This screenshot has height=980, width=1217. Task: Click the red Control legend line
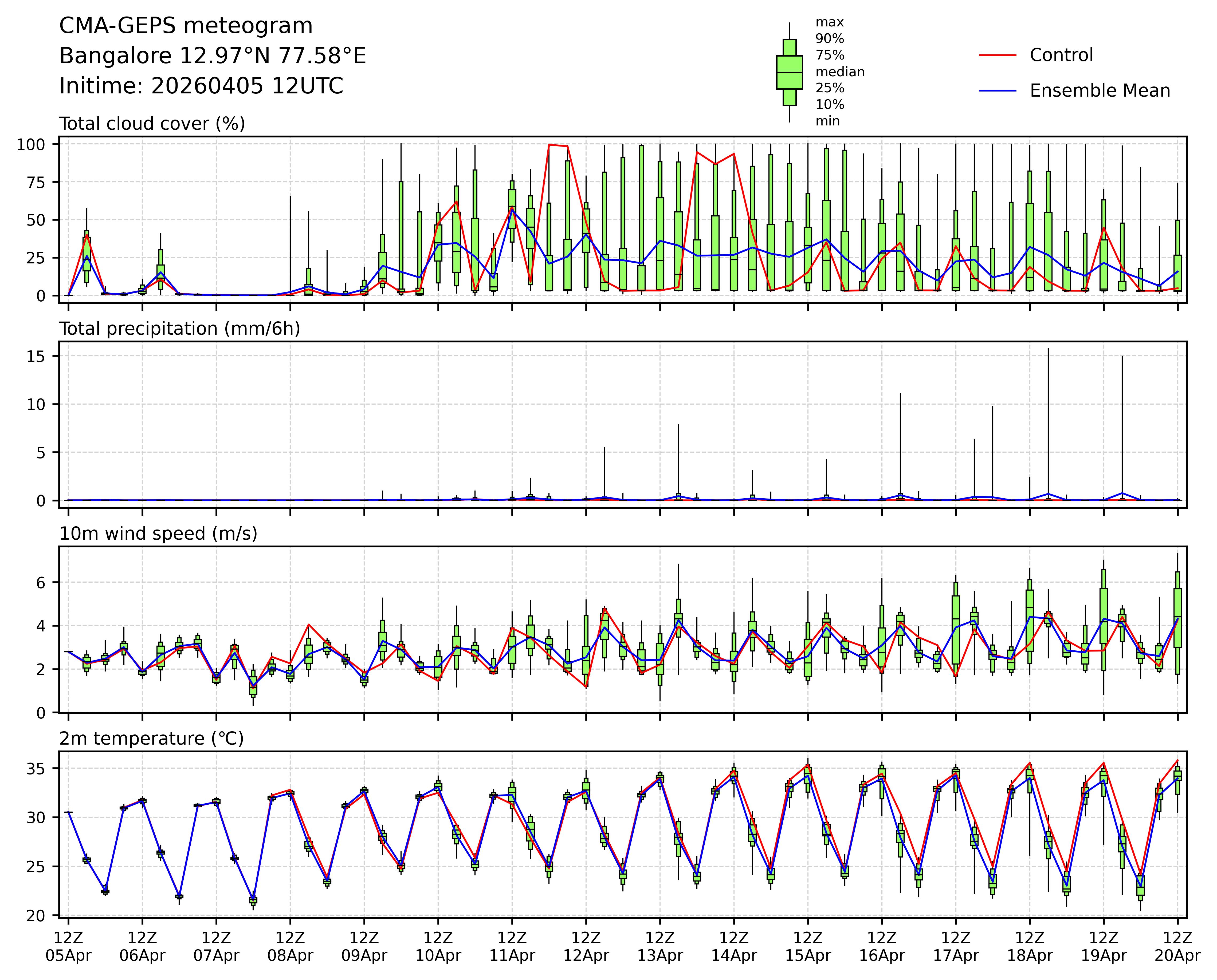[x=997, y=55]
